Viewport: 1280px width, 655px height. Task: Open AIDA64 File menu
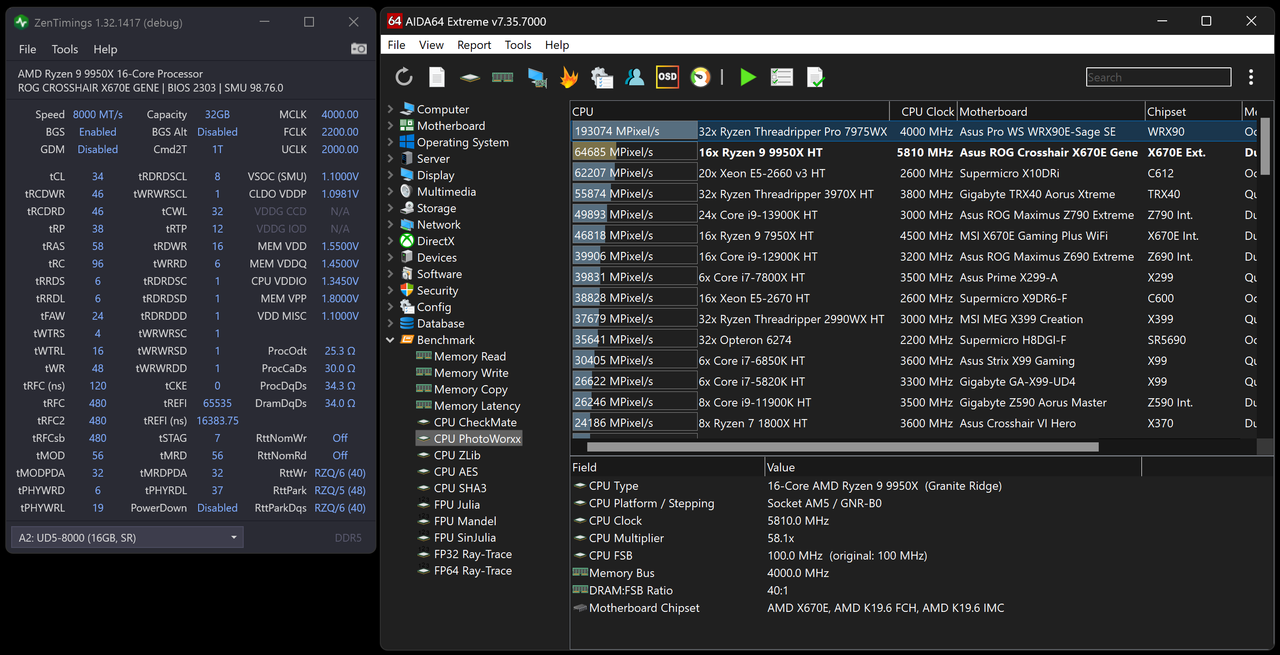397,45
